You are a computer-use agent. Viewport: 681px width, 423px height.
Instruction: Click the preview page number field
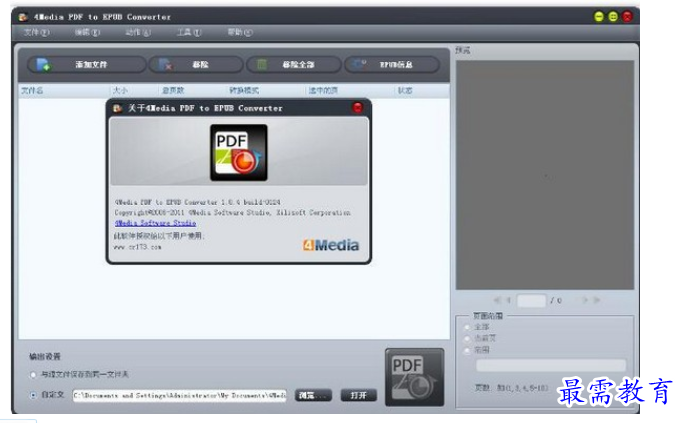tap(532, 300)
